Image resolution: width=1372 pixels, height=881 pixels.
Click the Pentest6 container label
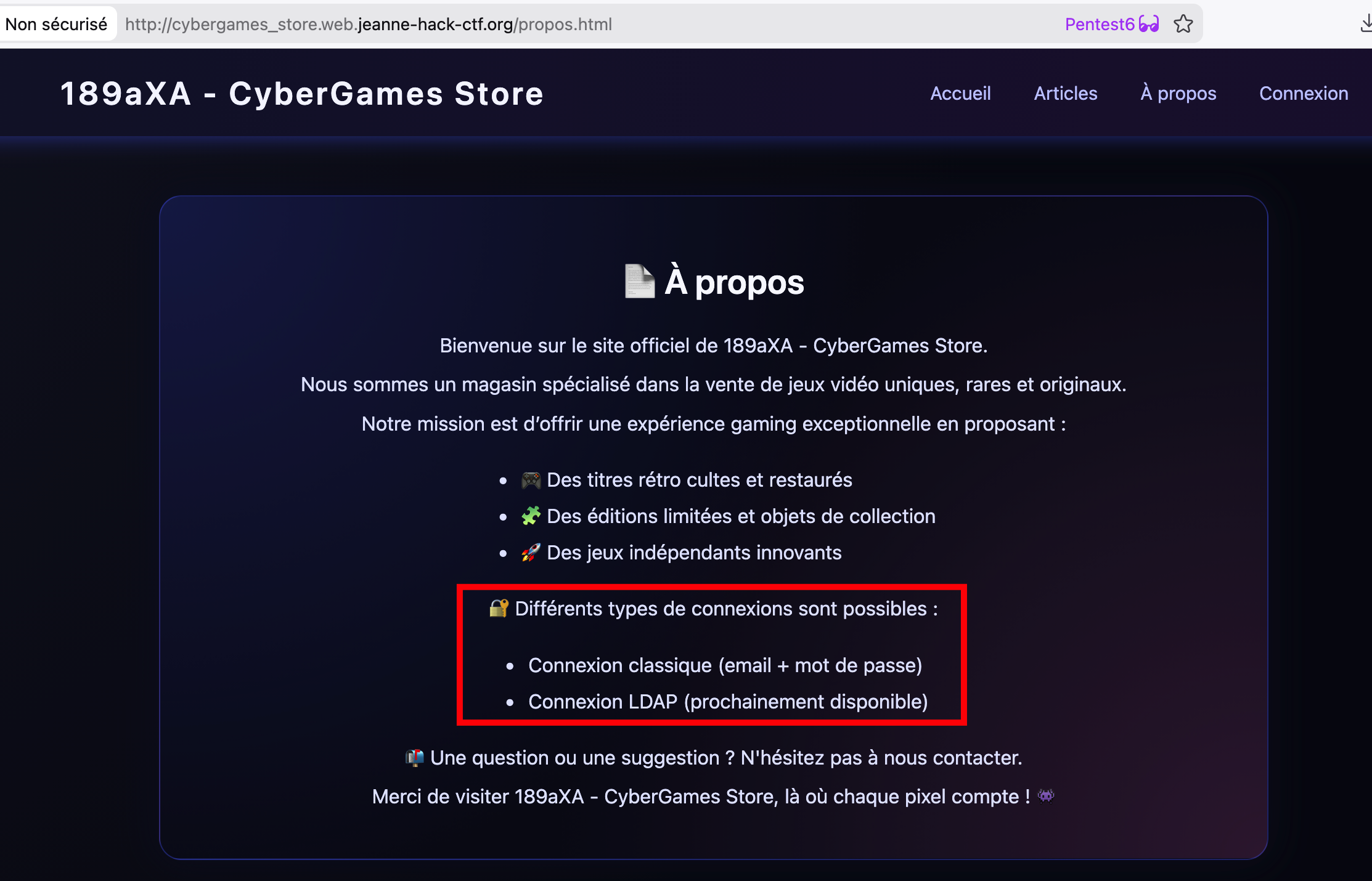tap(1099, 24)
